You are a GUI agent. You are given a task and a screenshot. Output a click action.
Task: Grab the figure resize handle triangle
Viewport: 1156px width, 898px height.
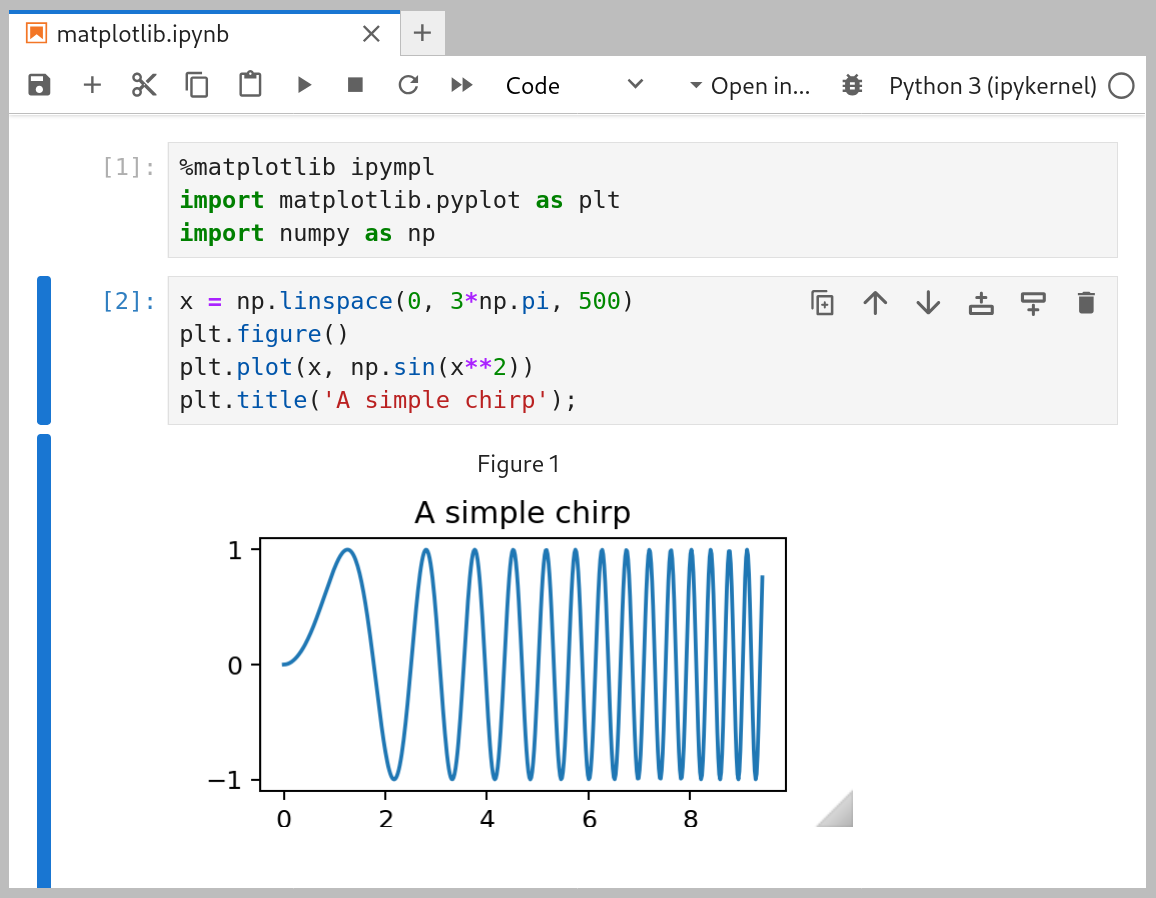click(839, 812)
